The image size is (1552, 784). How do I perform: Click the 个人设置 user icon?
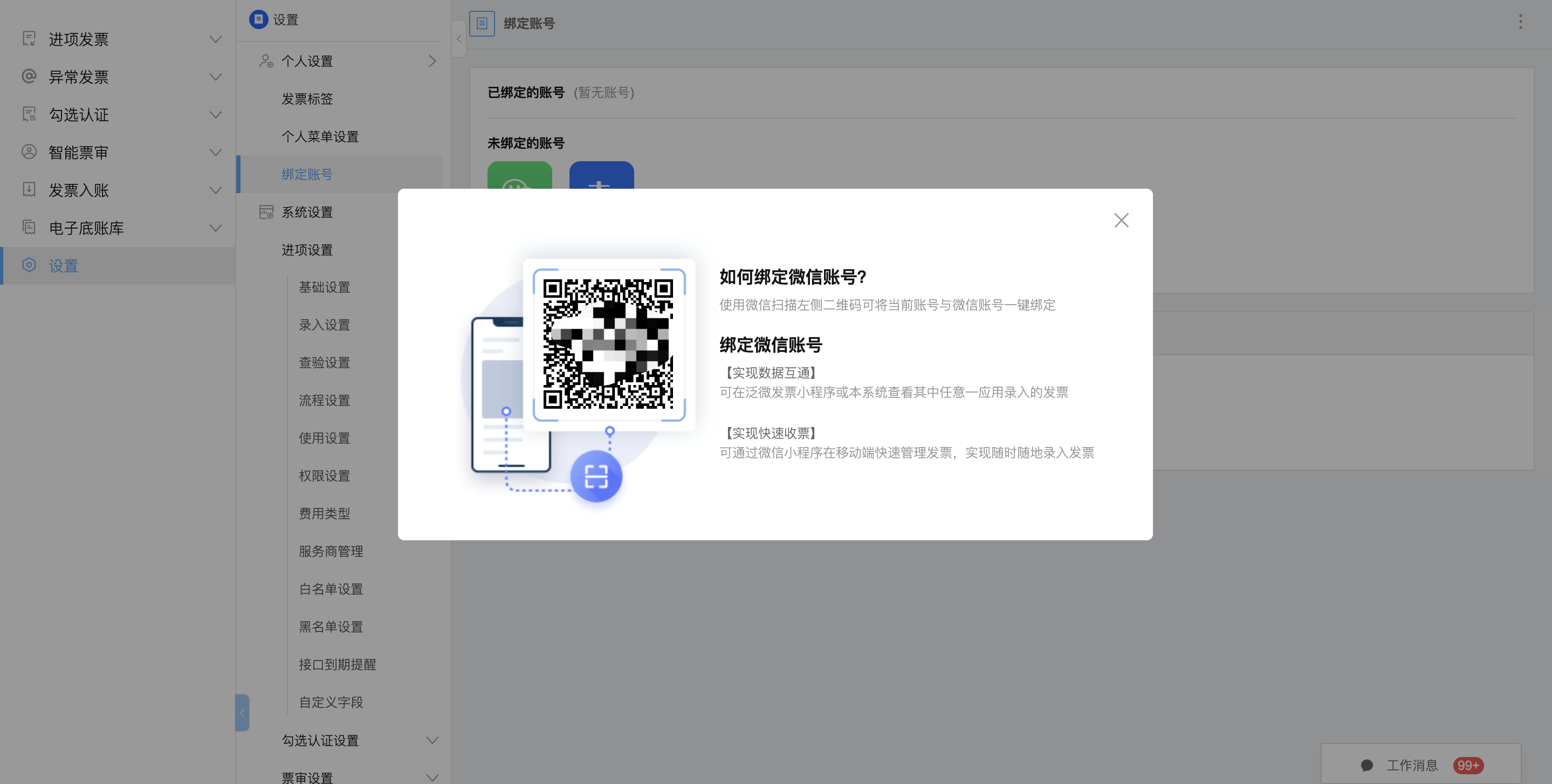[266, 61]
